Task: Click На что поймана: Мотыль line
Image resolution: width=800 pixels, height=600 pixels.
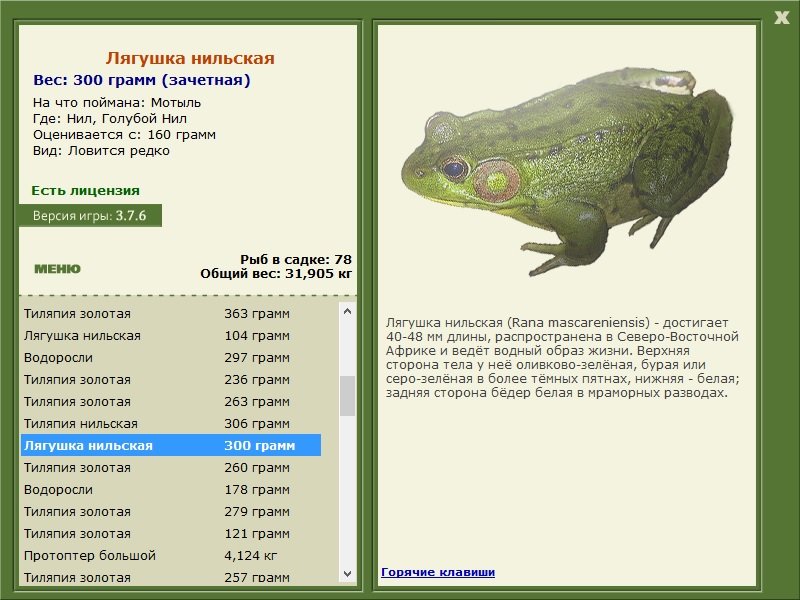Action: coord(117,103)
